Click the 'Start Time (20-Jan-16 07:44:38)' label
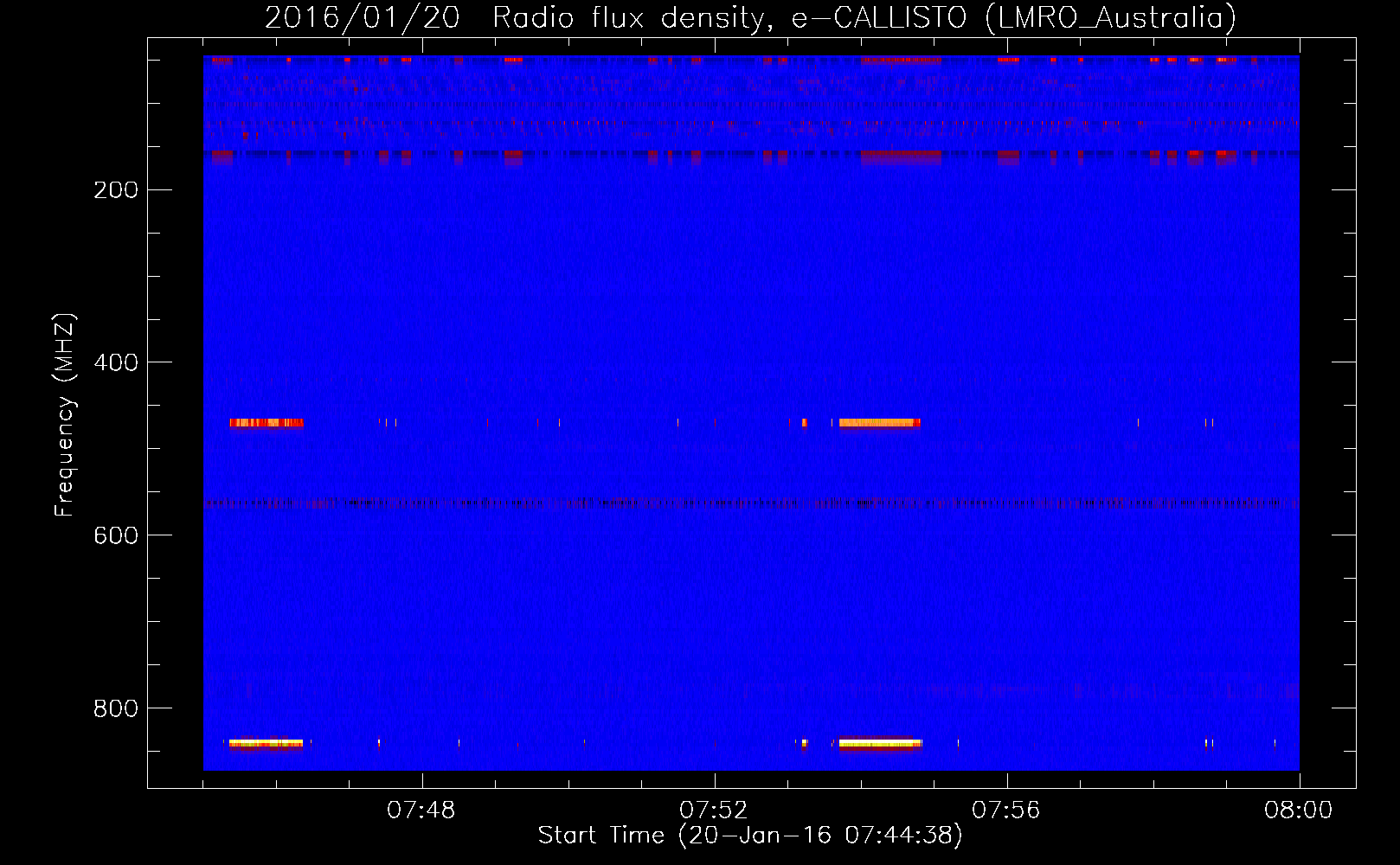 point(750,836)
